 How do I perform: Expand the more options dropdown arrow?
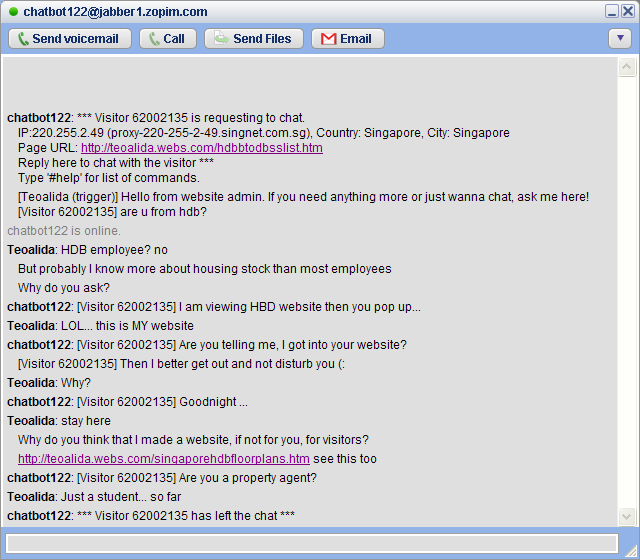click(620, 39)
